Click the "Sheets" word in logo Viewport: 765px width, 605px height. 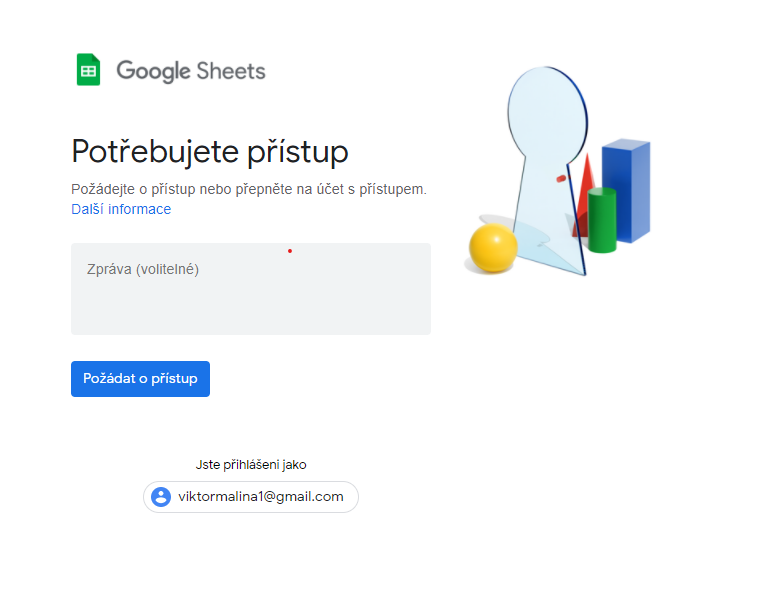(232, 71)
